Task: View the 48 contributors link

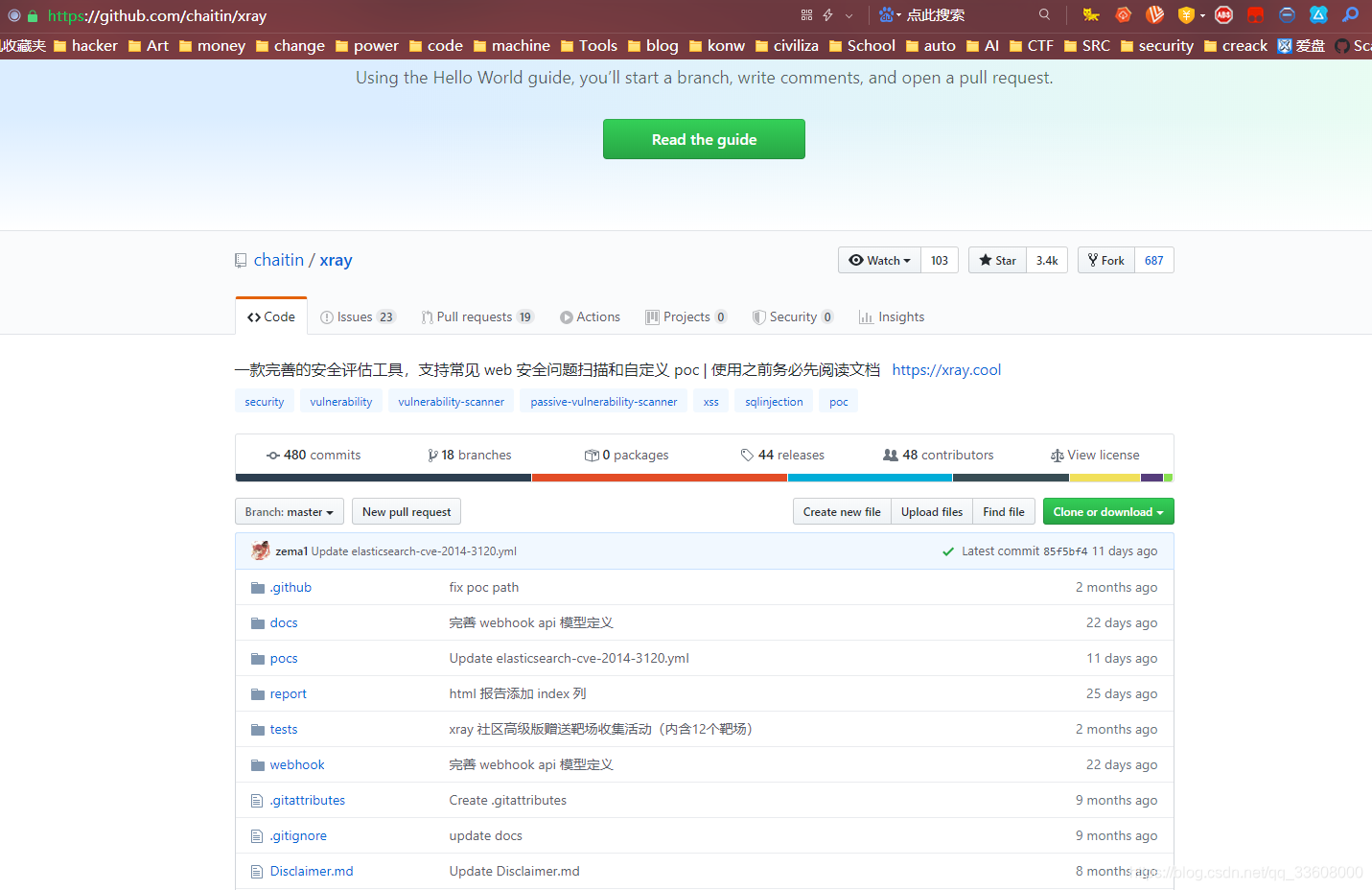Action: [x=938, y=455]
